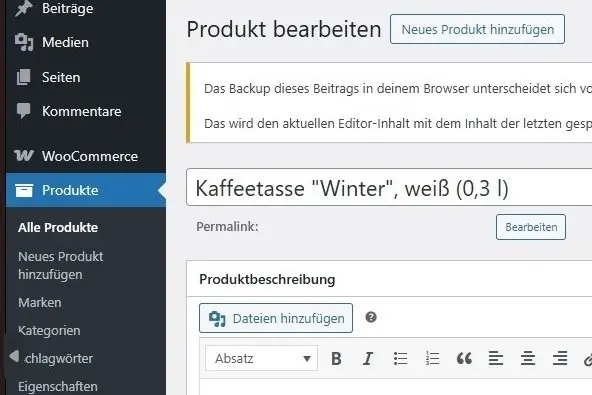Insert a bulleted list
592x395 pixels.
(400, 358)
